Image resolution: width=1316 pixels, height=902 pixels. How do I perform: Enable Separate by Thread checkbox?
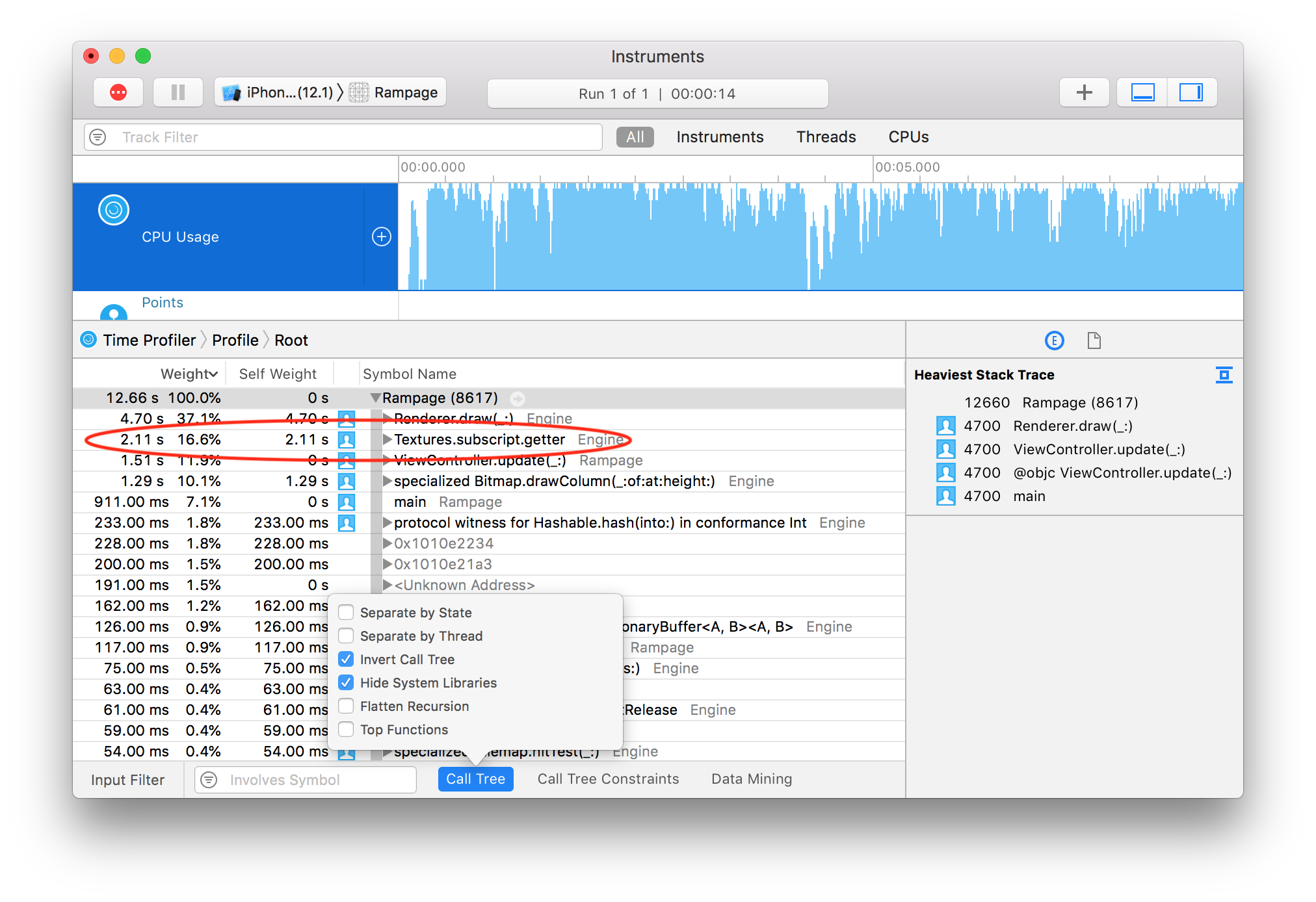pos(347,636)
